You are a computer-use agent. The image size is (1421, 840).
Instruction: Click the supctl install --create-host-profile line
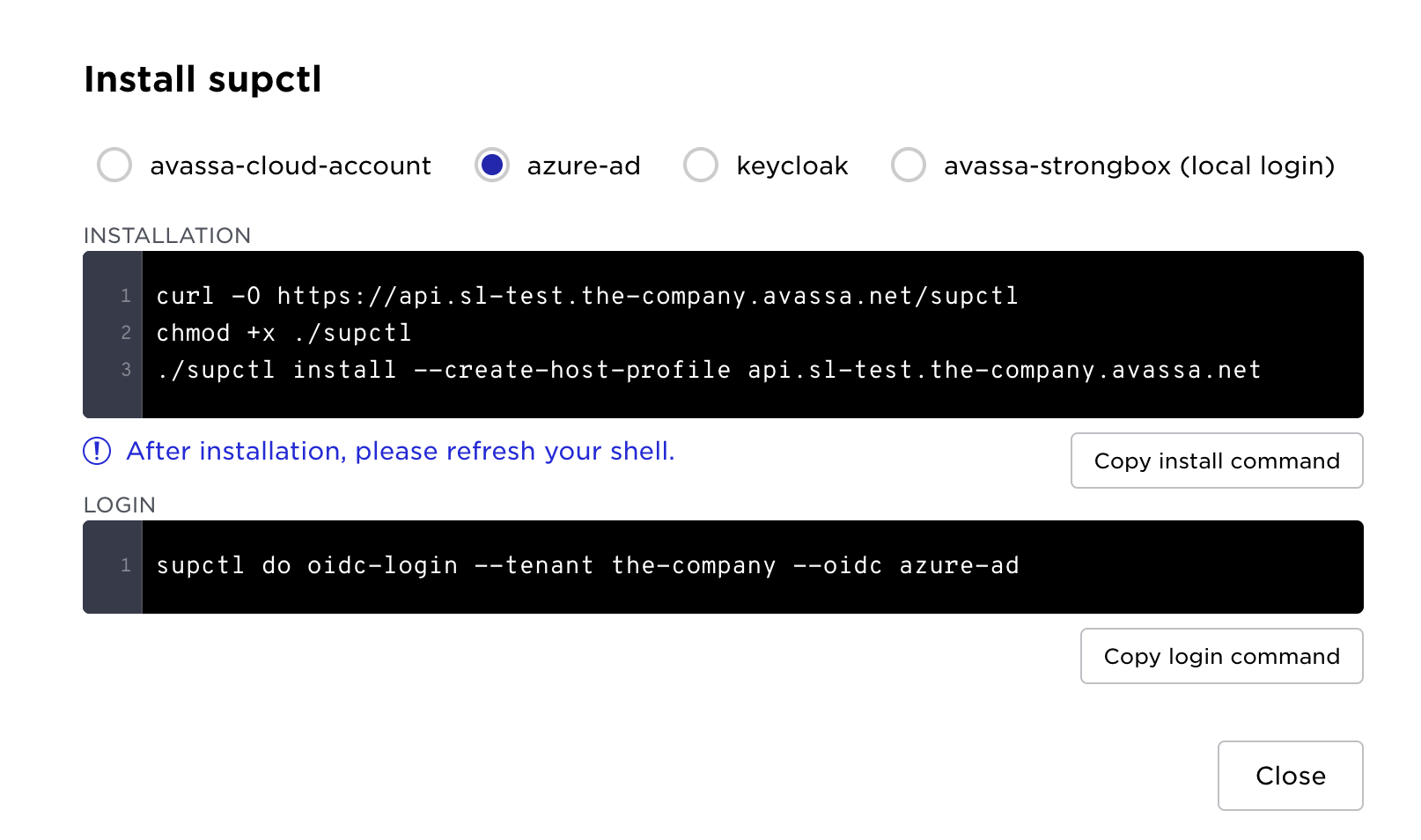[709, 370]
